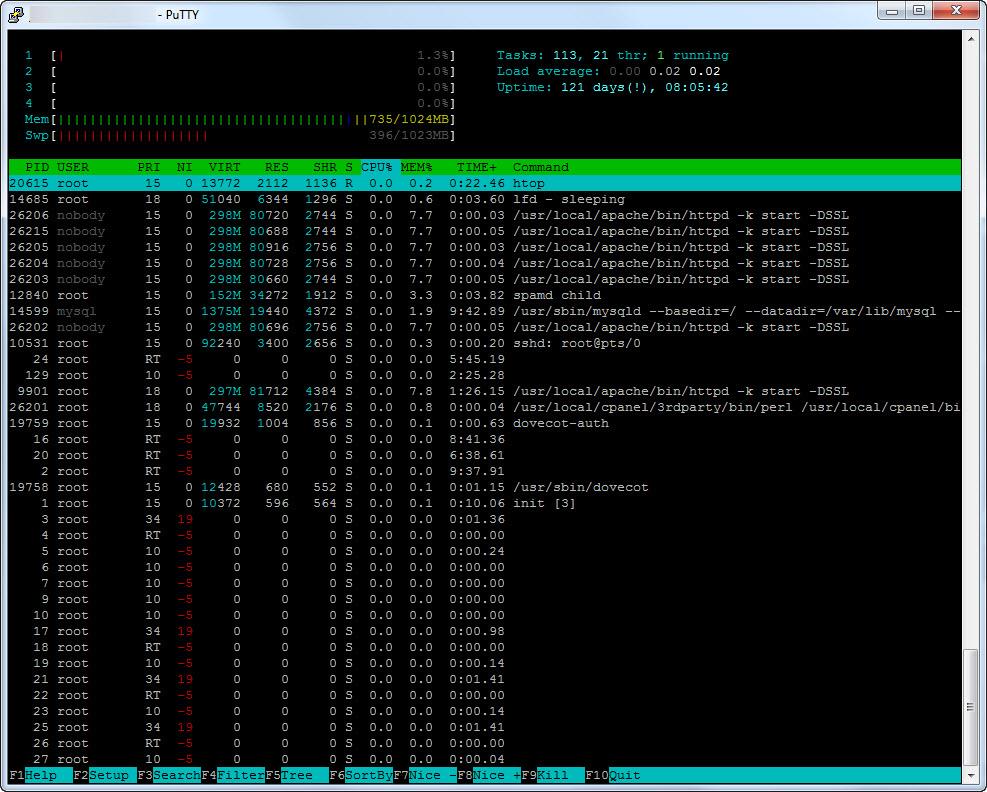Viewport: 987px width, 792px height.
Task: Sort by MEM% column header
Action: 416,167
